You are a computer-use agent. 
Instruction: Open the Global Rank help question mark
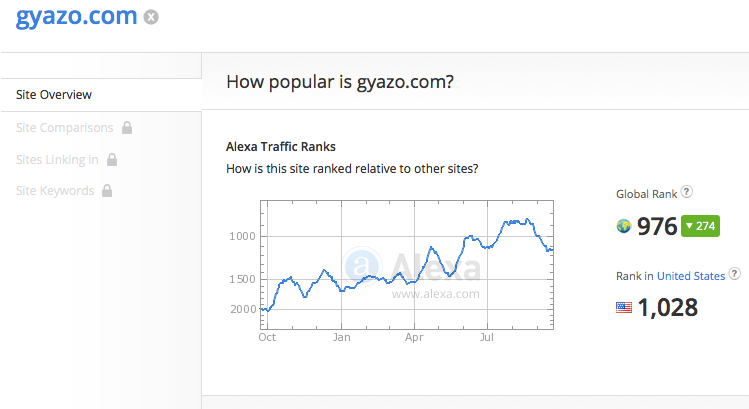(686, 192)
